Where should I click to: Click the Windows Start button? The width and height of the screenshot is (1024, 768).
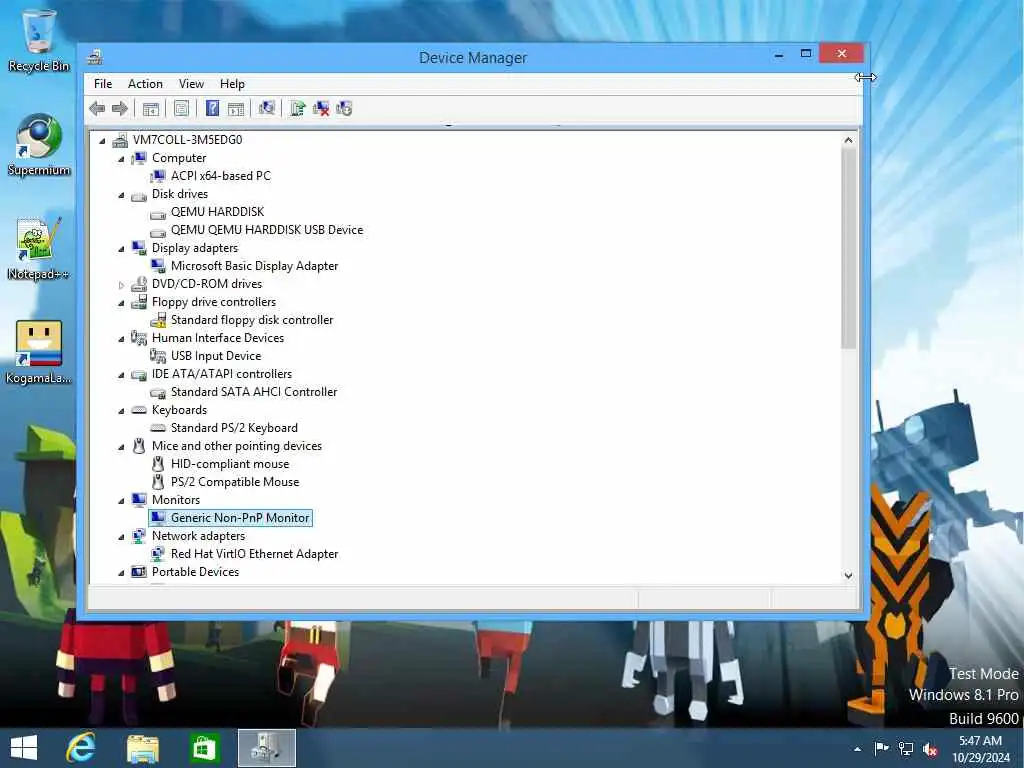click(x=24, y=748)
